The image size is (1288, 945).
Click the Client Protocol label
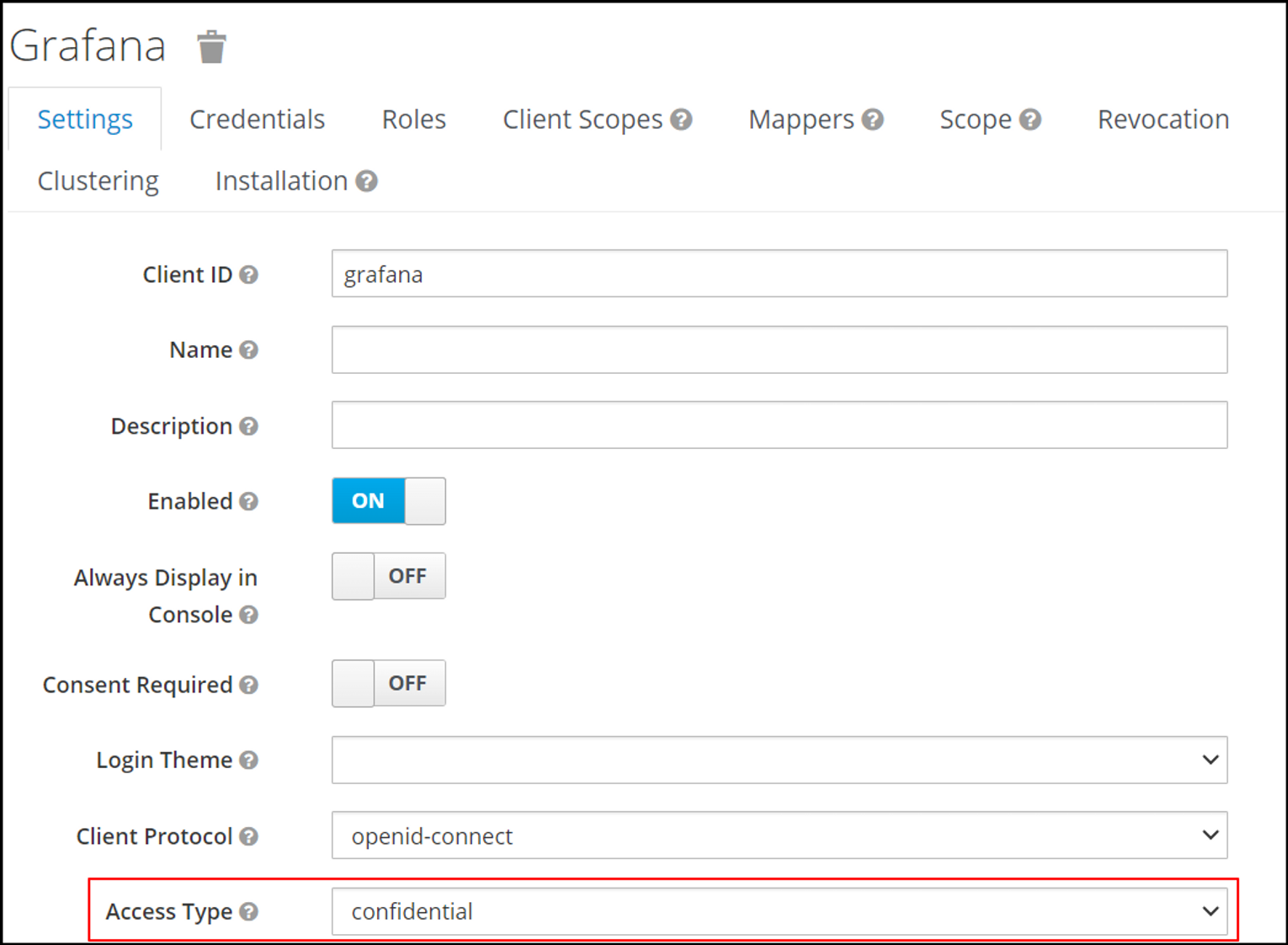154,836
